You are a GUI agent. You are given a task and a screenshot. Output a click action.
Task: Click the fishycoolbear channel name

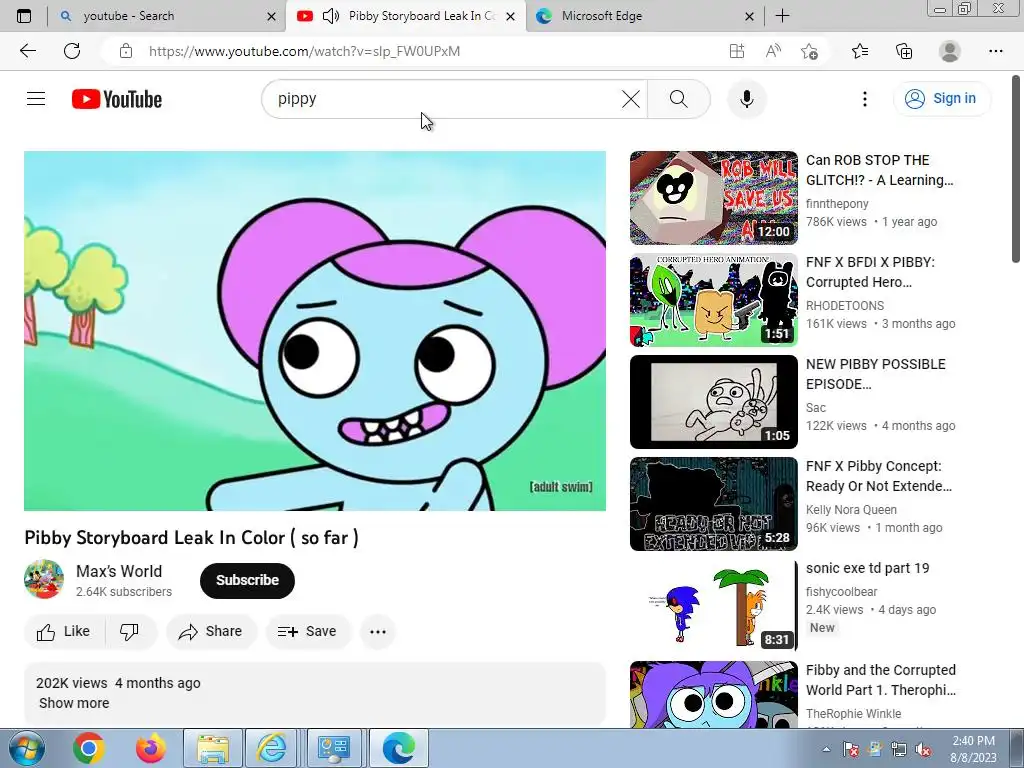click(x=841, y=592)
